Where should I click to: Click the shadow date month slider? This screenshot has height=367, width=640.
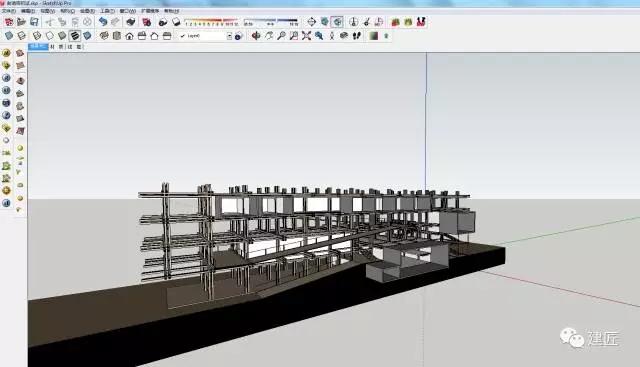(x=211, y=22)
